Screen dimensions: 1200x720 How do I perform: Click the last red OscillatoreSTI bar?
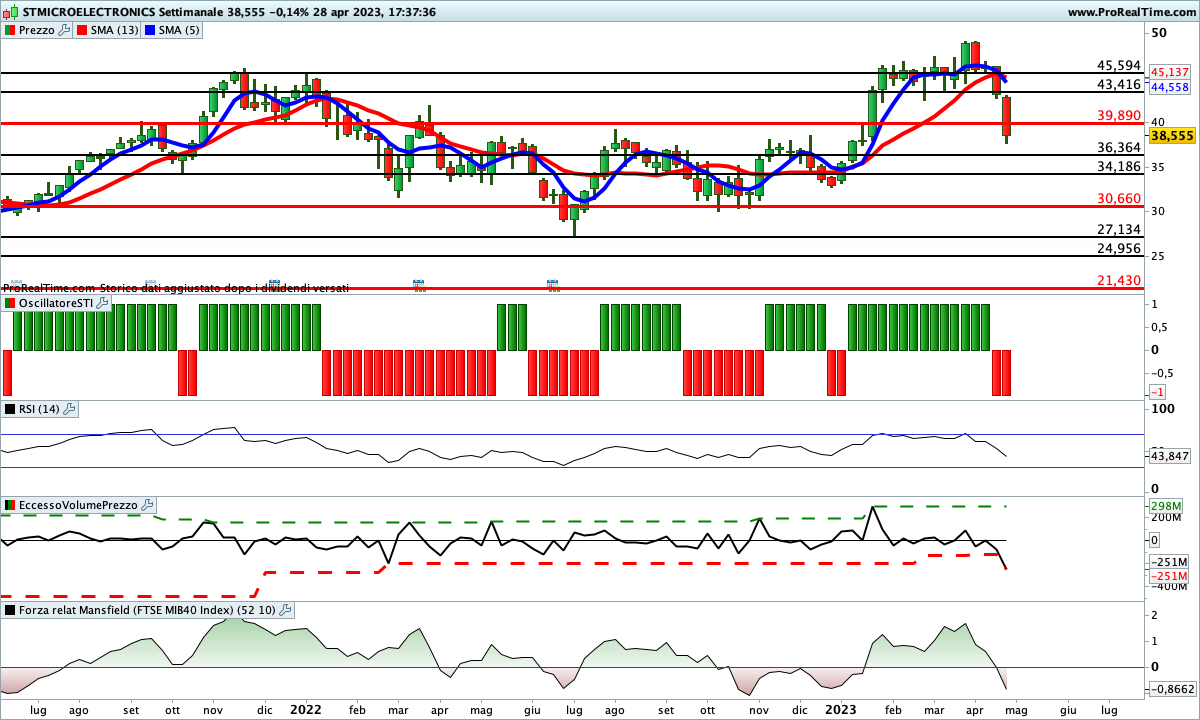point(1006,372)
